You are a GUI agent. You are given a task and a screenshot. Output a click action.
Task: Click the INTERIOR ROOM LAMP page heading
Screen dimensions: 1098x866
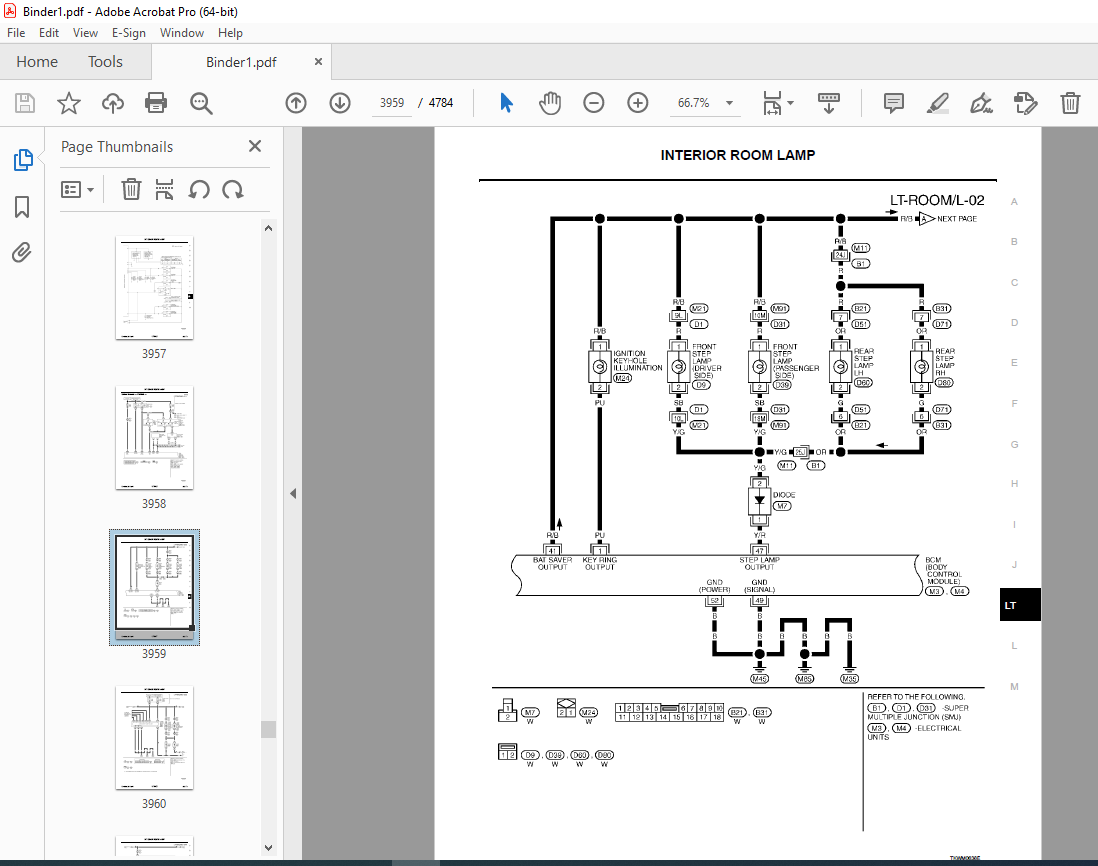737,155
